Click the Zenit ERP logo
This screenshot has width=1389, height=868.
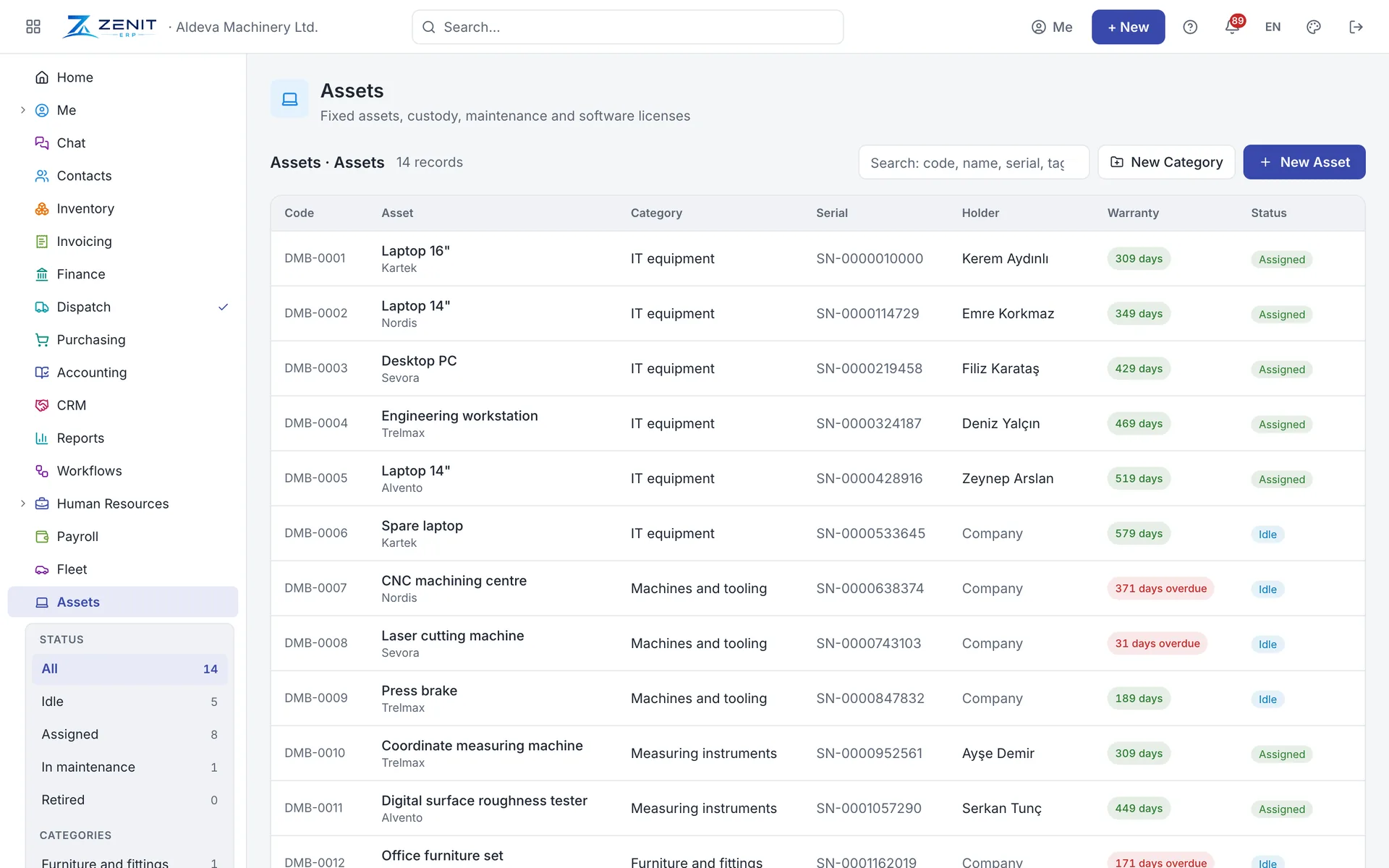click(x=110, y=27)
